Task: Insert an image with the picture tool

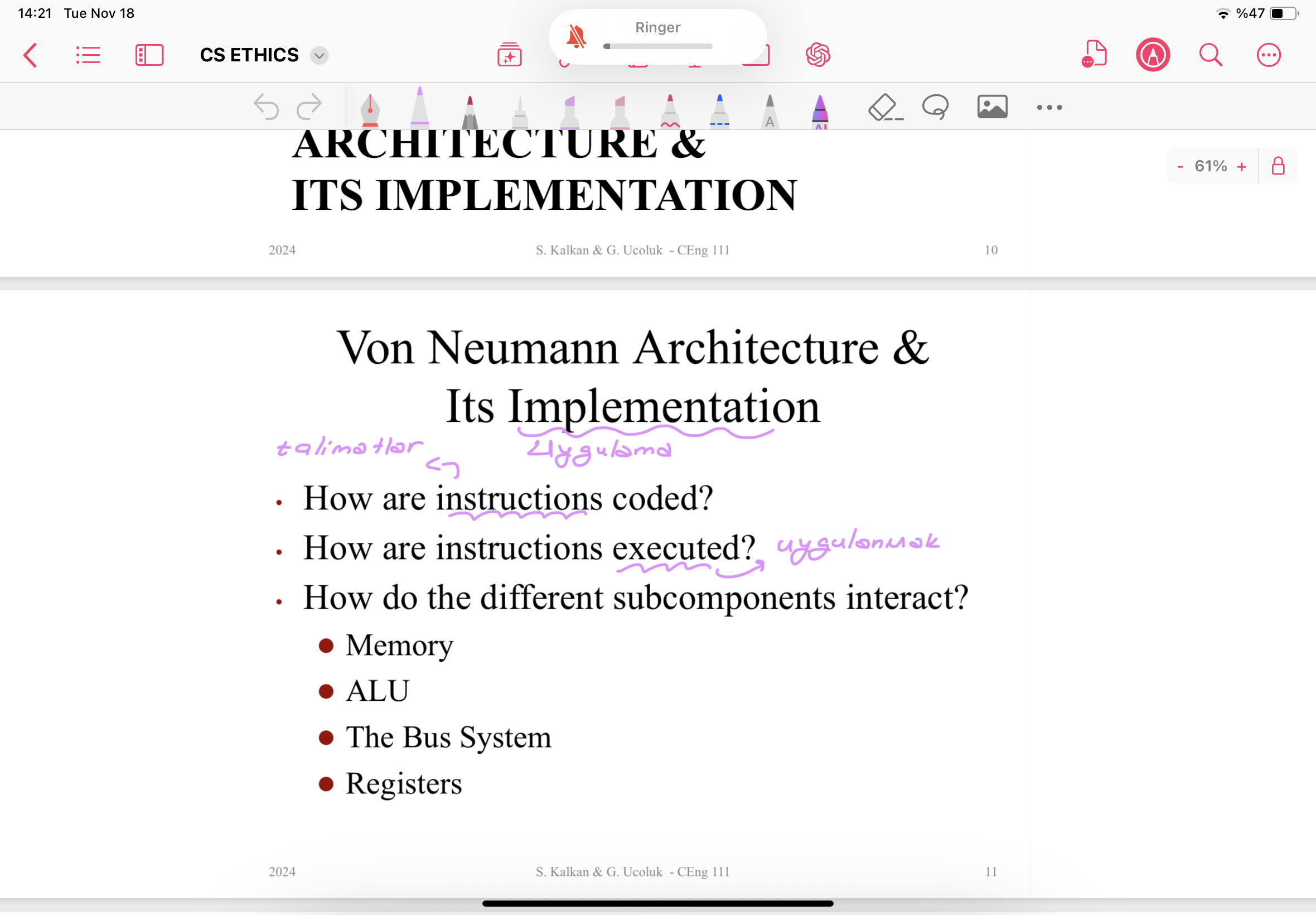Action: tap(993, 107)
